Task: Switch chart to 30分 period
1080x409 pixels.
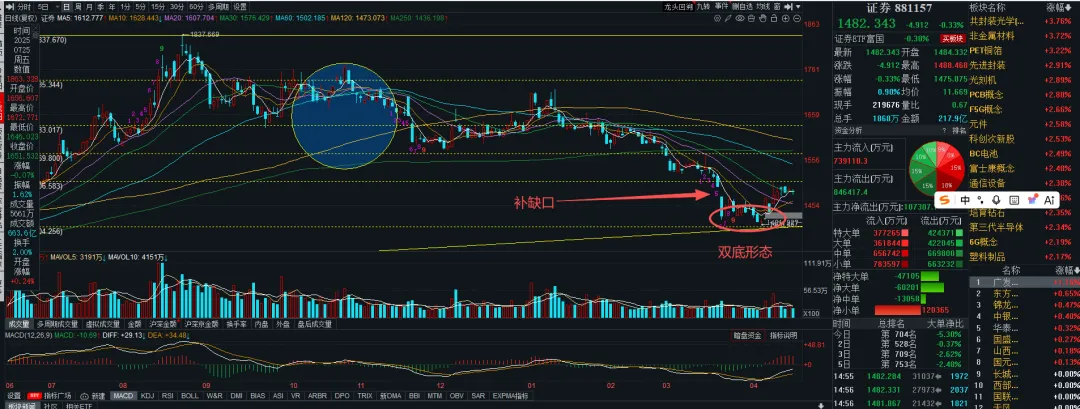Action: point(177,7)
